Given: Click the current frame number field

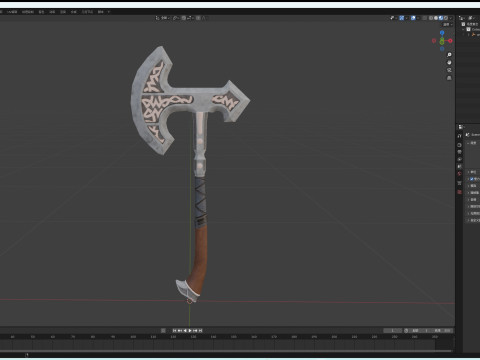Looking at the screenshot, I should (393, 330).
